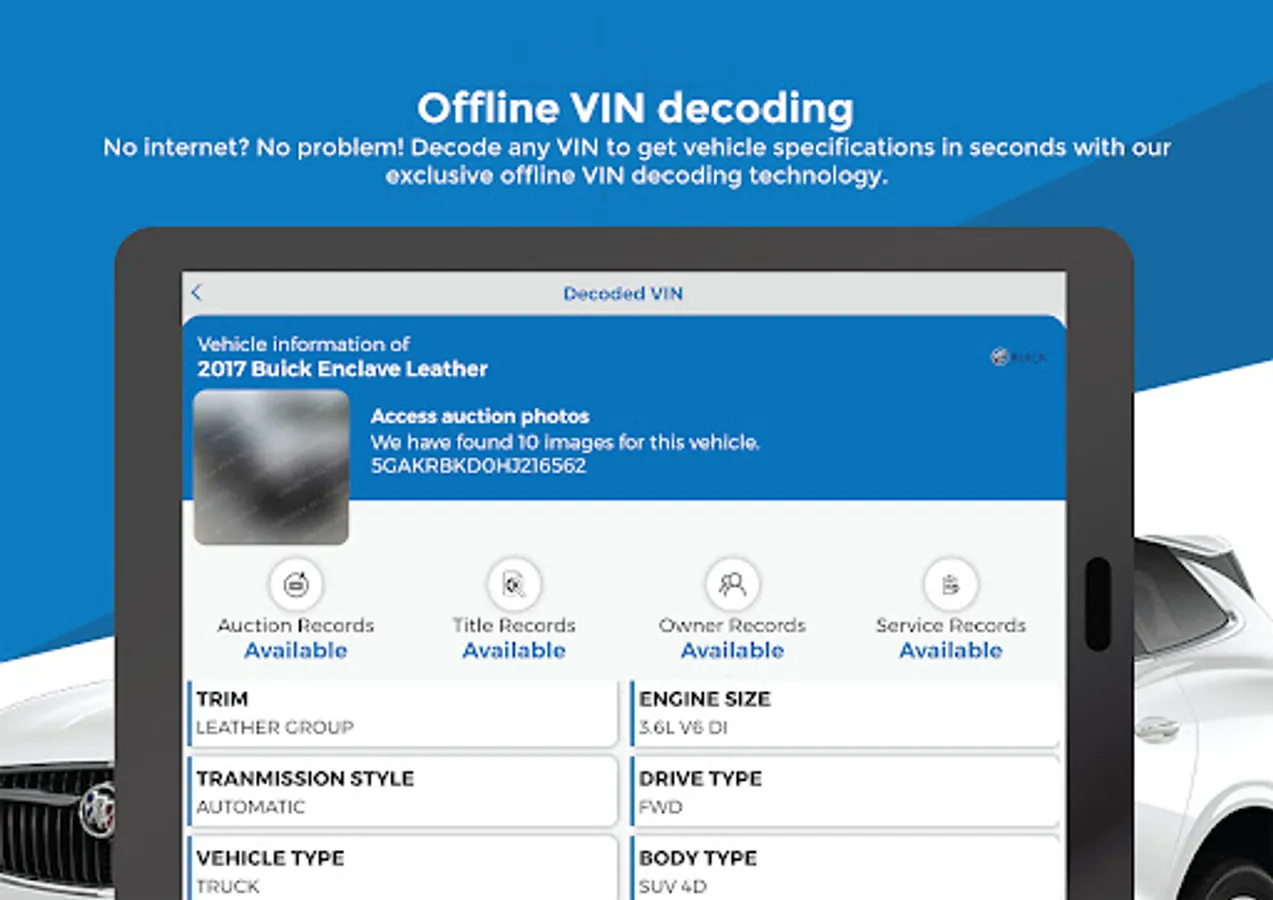Open the Service Records icon
The height and width of the screenshot is (900, 1273).
point(950,585)
